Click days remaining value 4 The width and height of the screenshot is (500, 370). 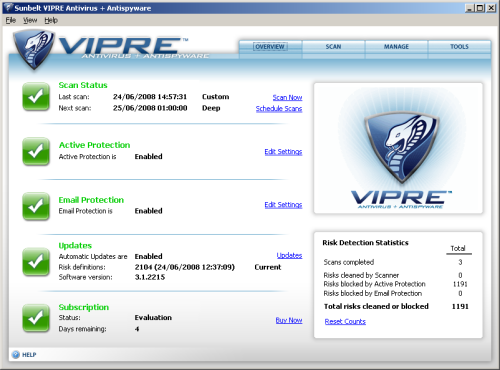click(137, 329)
